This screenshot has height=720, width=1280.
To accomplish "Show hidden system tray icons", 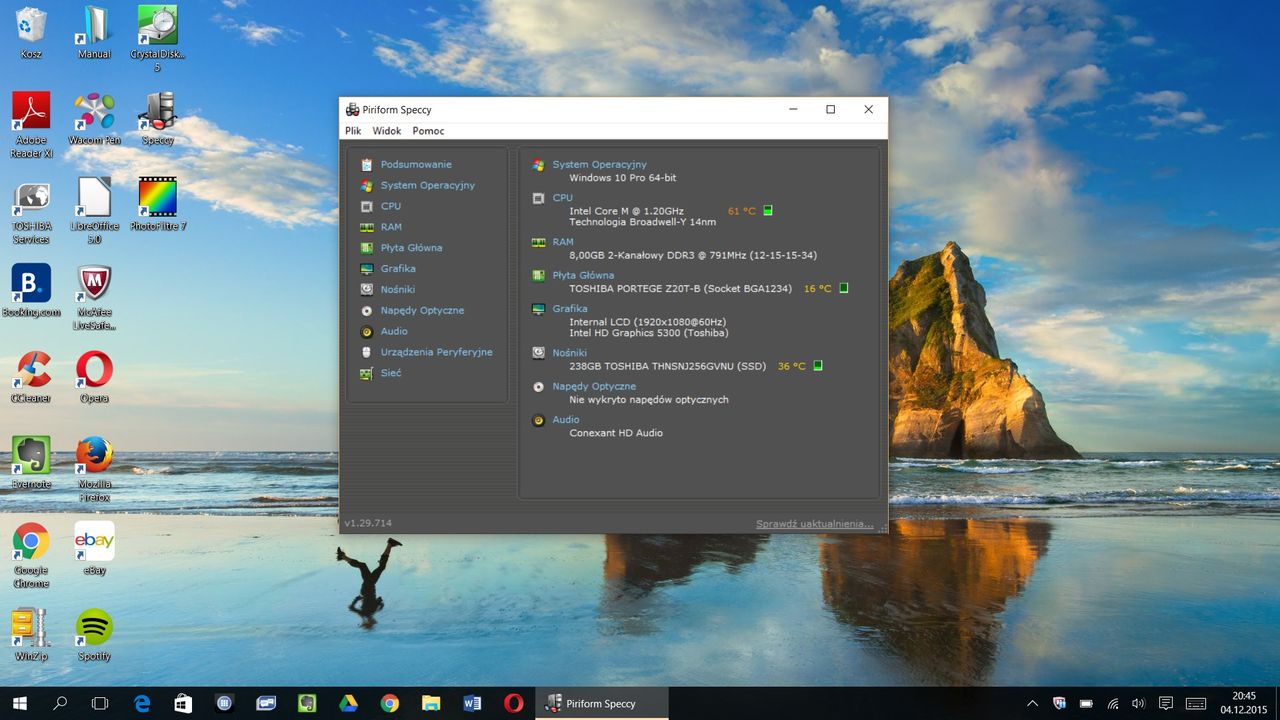I will [1032, 704].
